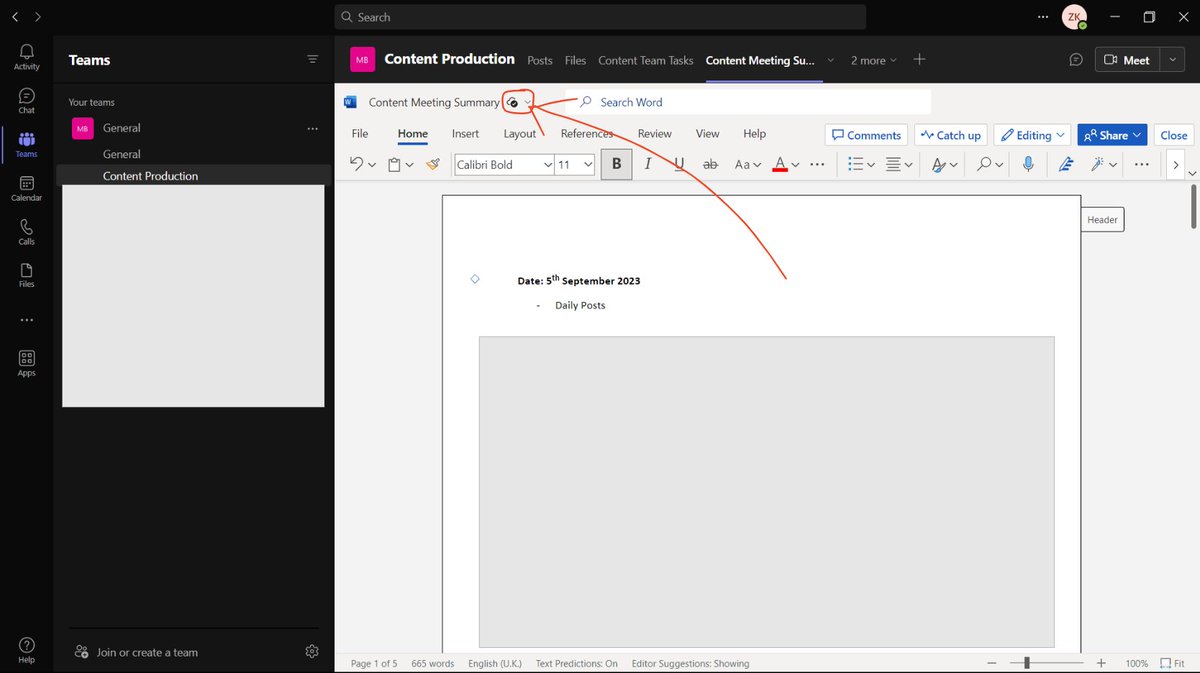The image size is (1200, 673).
Task: Open the channel conversation icon near Meet
Action: point(1076,60)
